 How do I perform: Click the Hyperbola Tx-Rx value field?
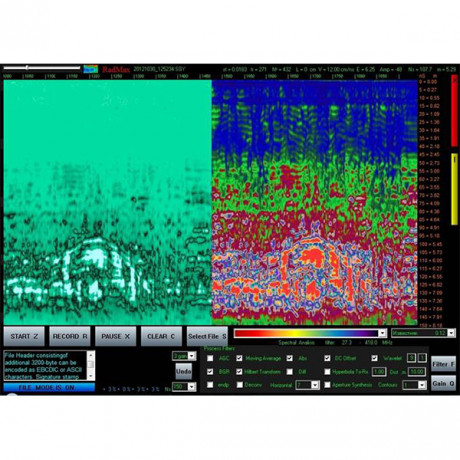pos(379,372)
